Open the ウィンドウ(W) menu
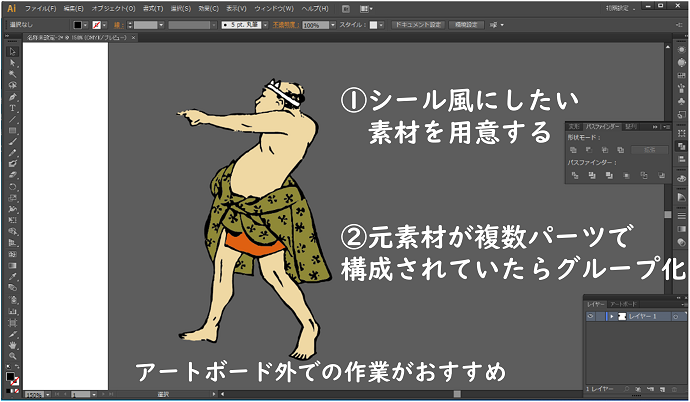The width and height of the screenshot is (690, 402). [x=274, y=8]
